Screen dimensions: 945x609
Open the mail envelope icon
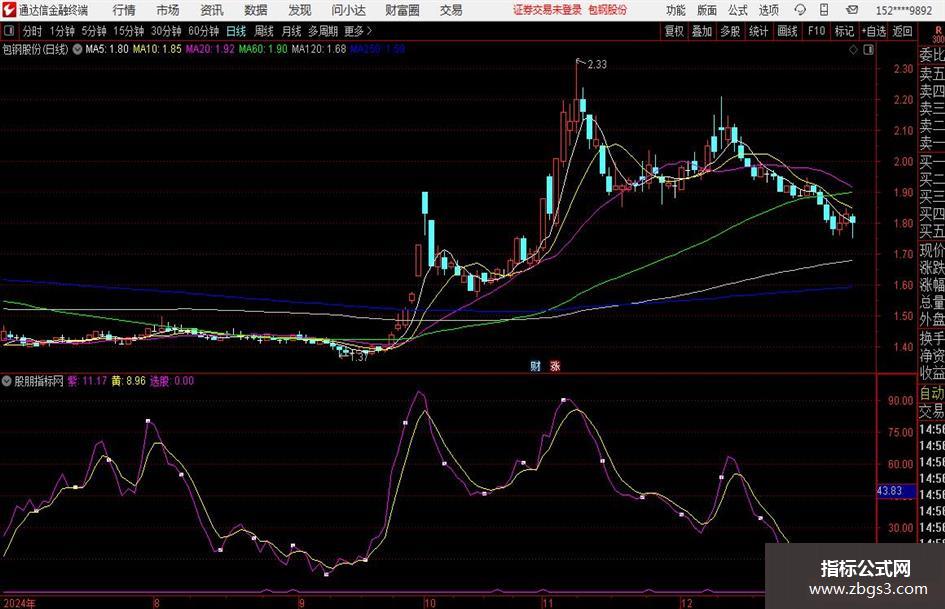(852, 10)
